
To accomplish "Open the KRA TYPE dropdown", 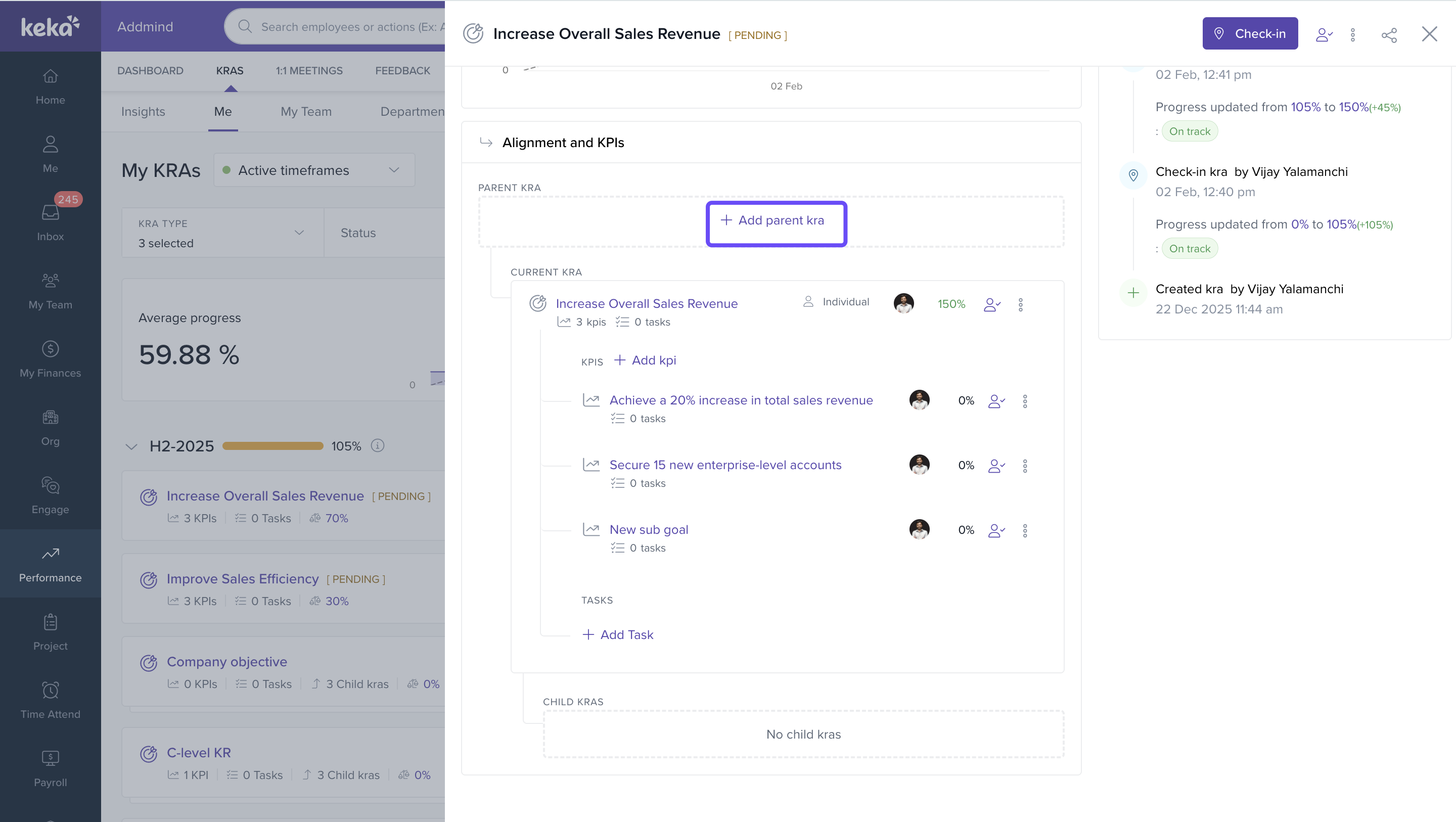I will coord(222,233).
